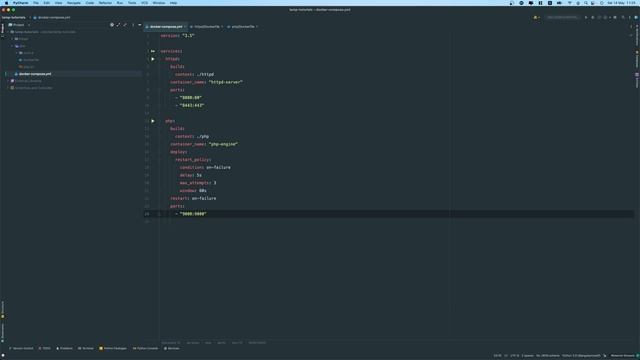Expand Scratches and Consoles node

click(8, 88)
